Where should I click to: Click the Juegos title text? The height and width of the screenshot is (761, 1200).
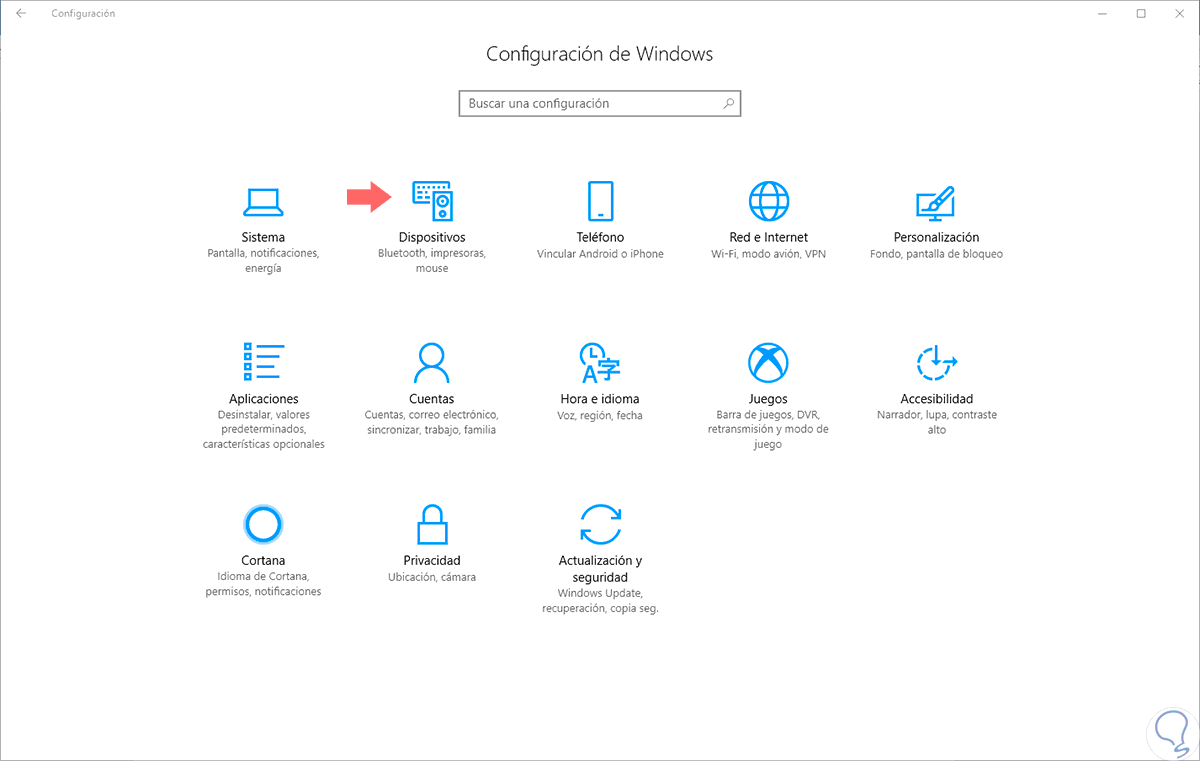[x=768, y=398]
